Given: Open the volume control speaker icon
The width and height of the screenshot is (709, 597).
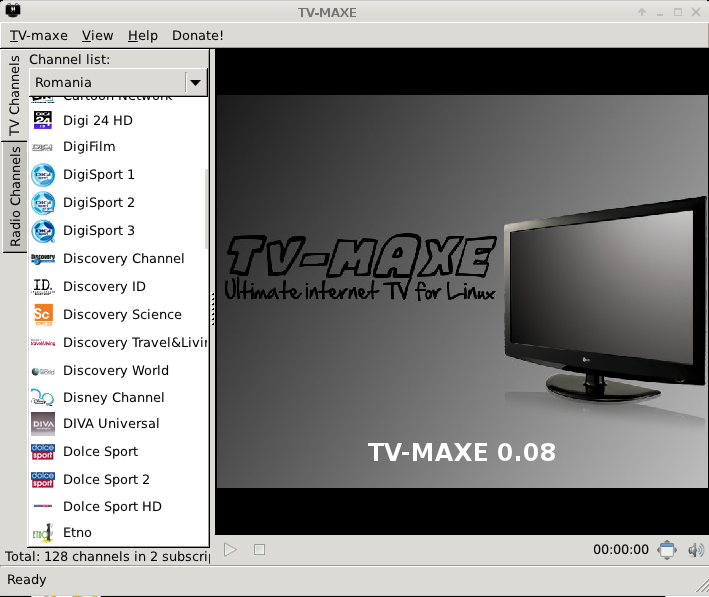Looking at the screenshot, I should pos(696,550).
